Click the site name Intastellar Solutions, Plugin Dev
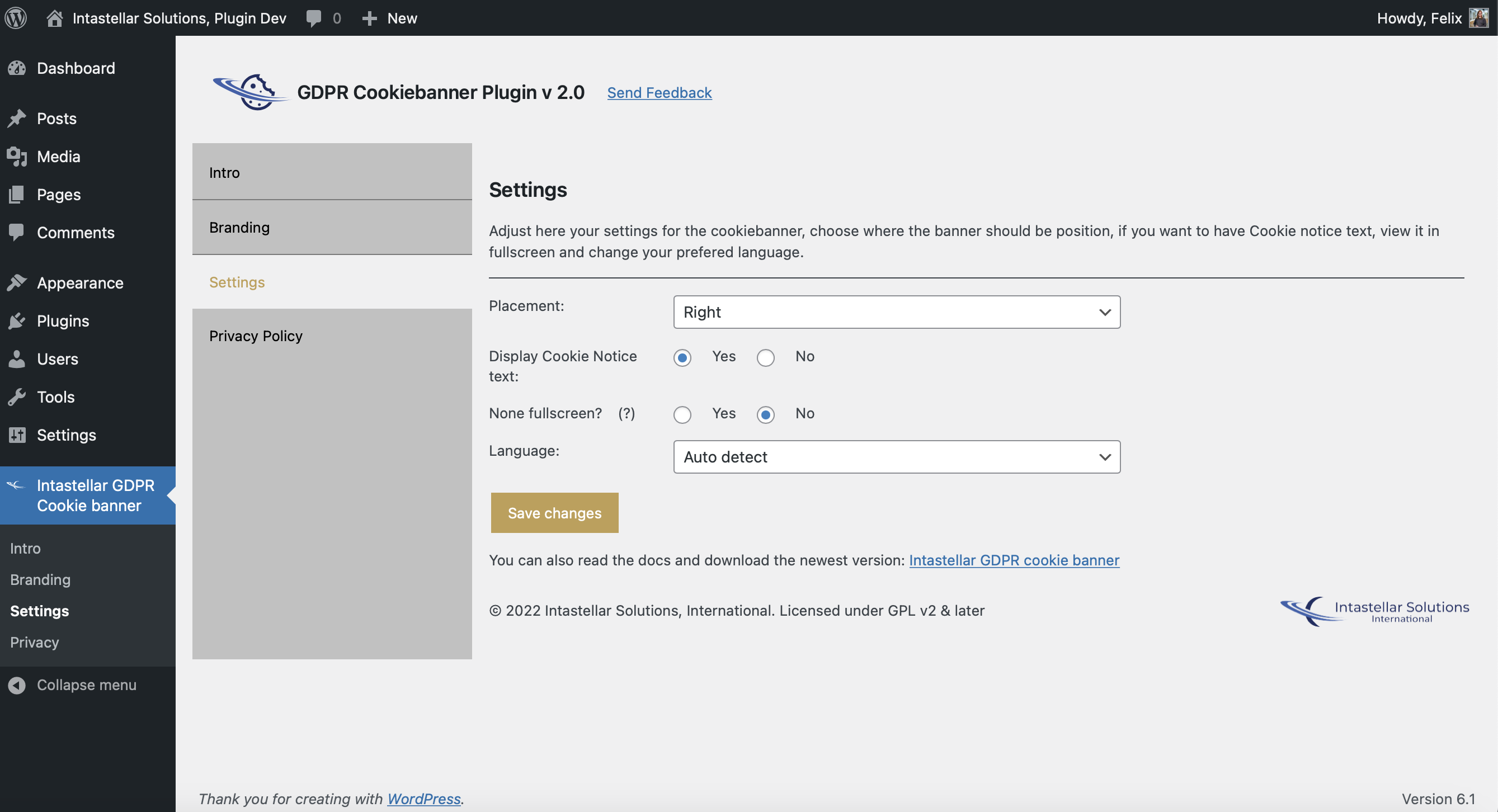 179,18
